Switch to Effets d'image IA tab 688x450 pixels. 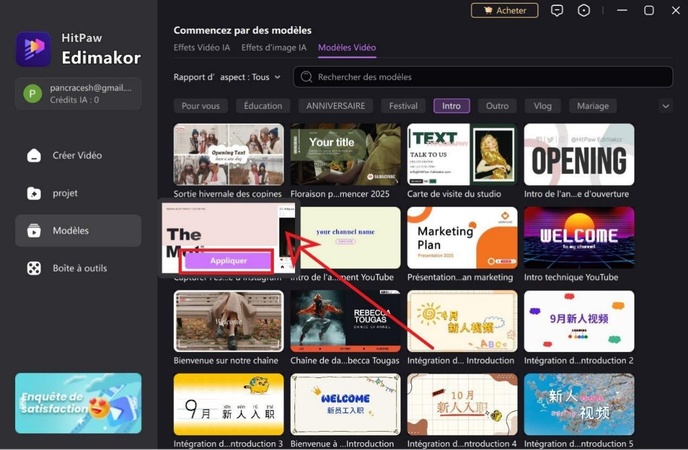click(274, 47)
